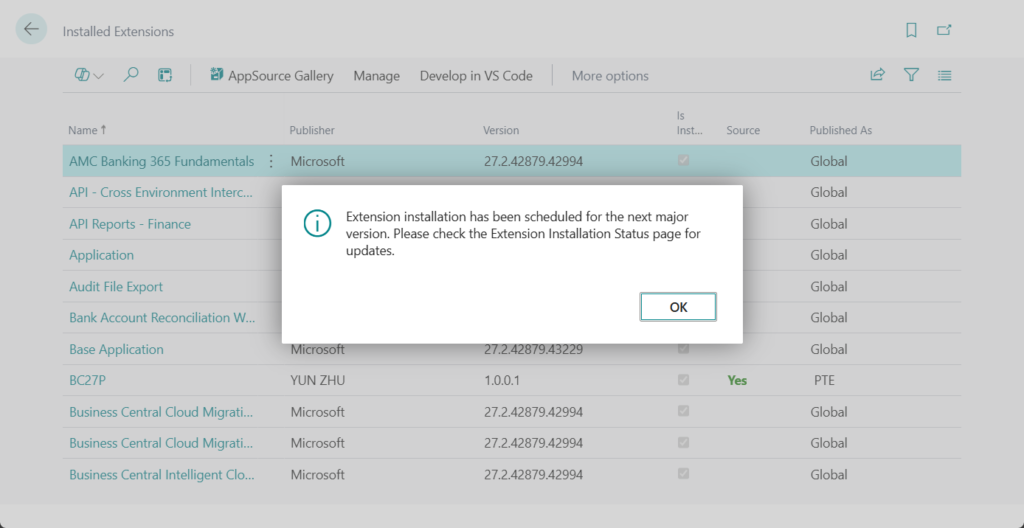The image size is (1024, 528).
Task: Open More options menu
Action: pos(610,76)
